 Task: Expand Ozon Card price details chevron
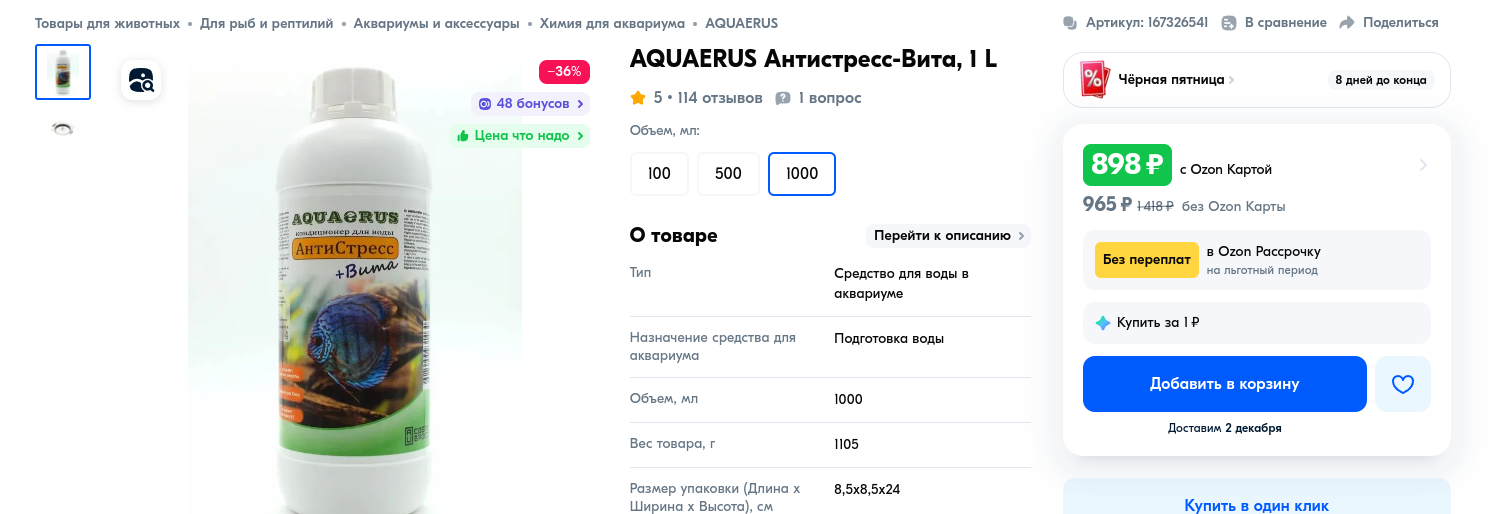click(1423, 166)
